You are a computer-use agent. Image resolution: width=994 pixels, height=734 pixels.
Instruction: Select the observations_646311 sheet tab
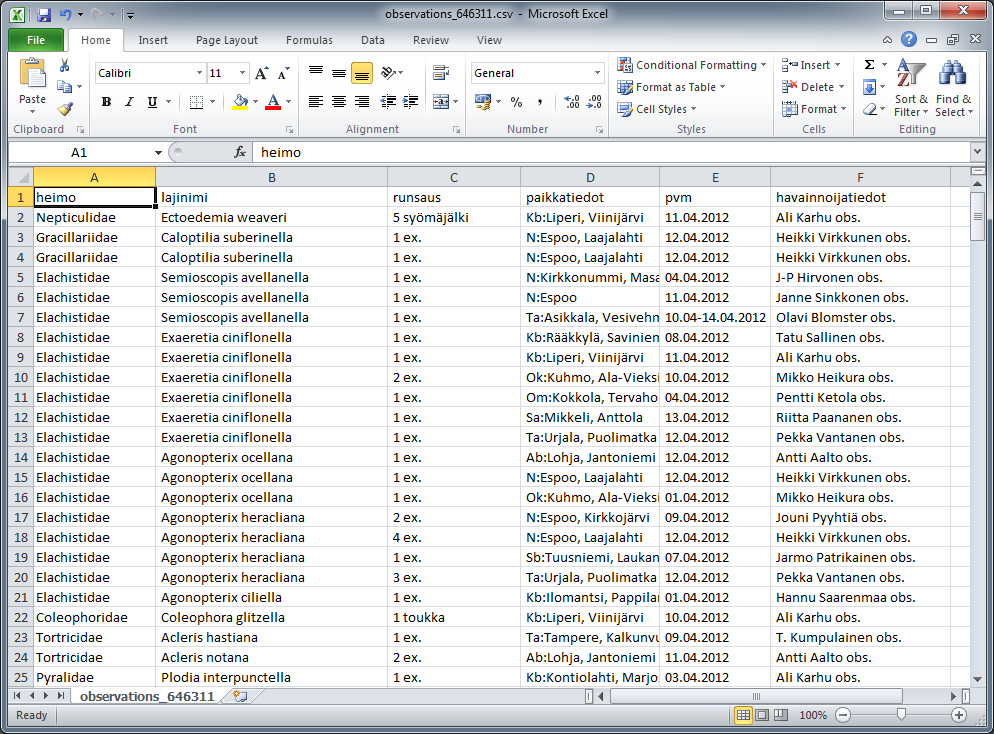pos(147,696)
